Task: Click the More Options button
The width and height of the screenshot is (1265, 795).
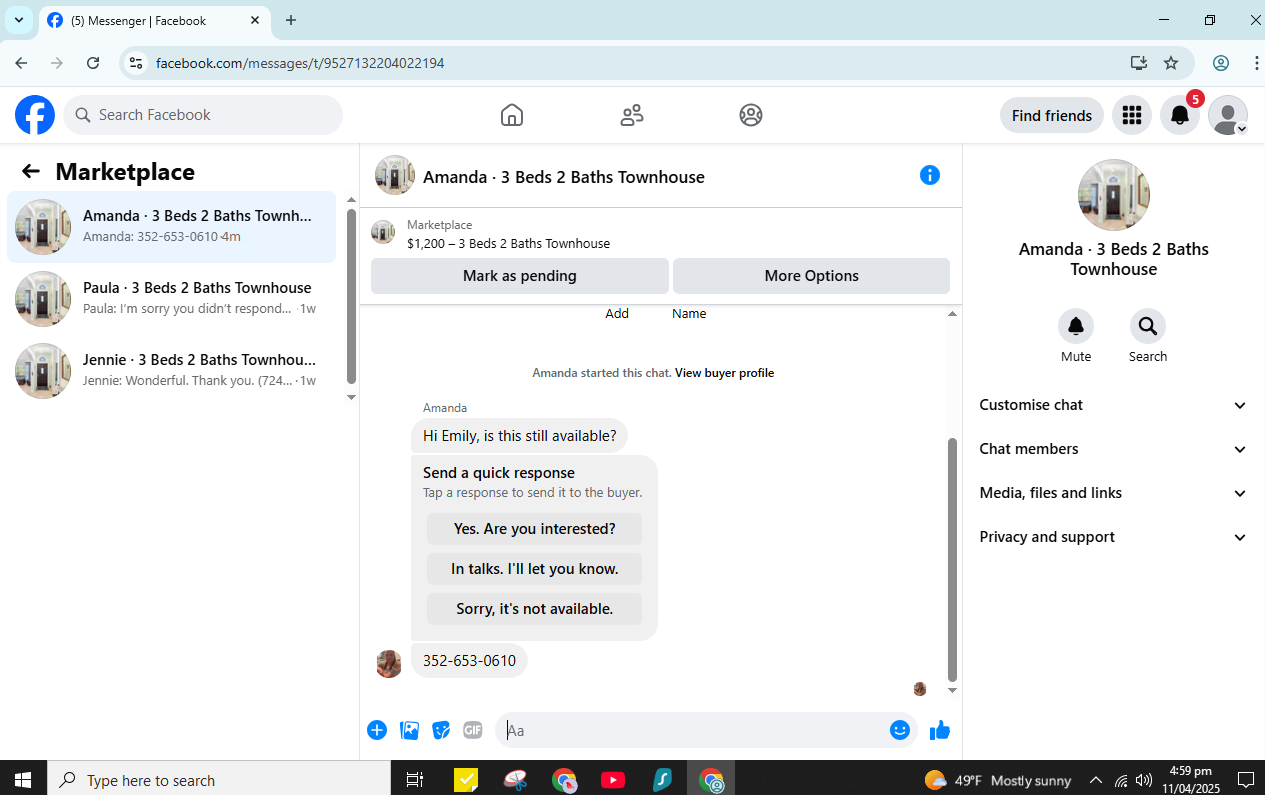Action: (x=811, y=276)
